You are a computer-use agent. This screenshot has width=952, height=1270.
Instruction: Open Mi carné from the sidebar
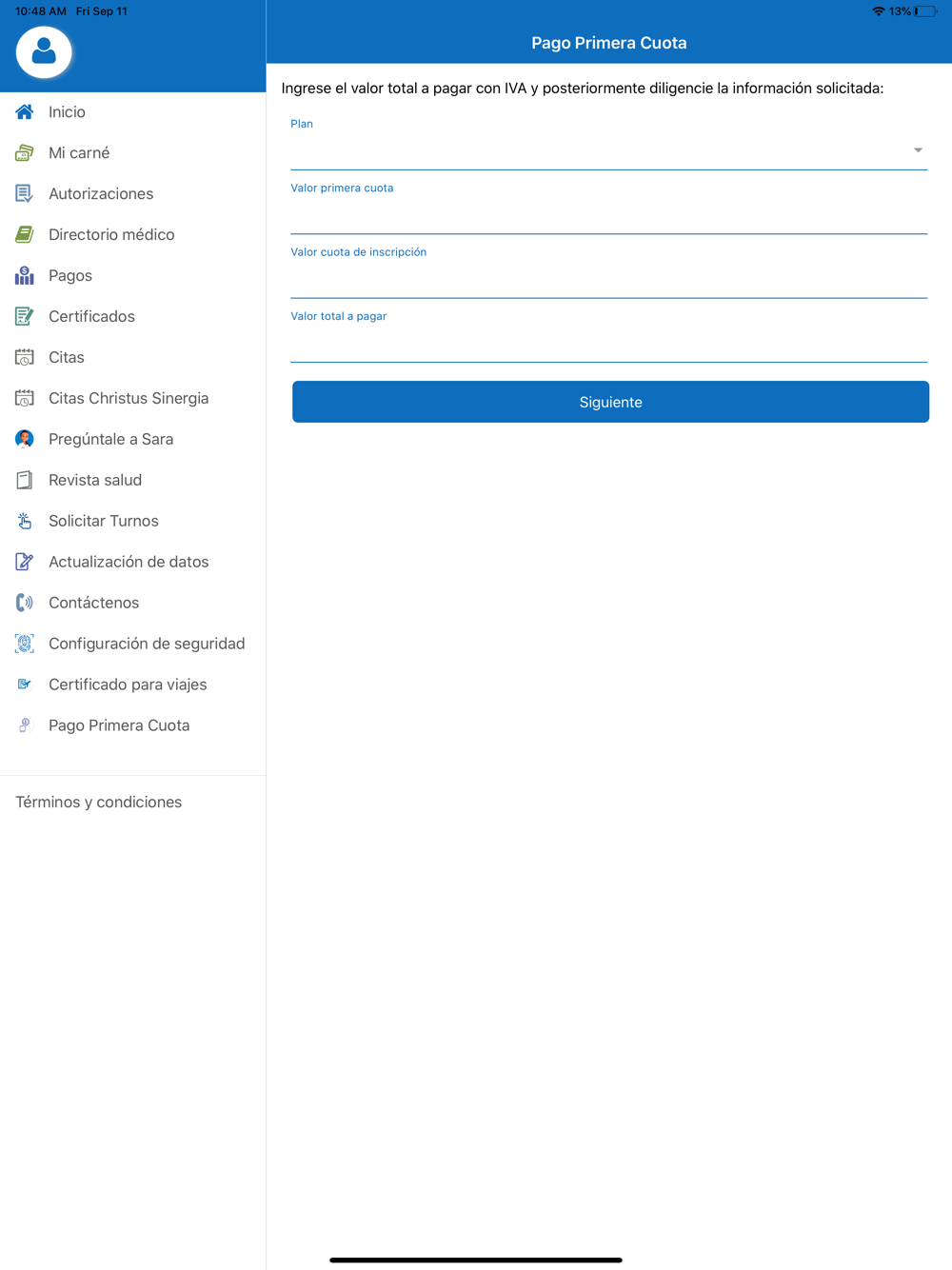[x=132, y=152]
